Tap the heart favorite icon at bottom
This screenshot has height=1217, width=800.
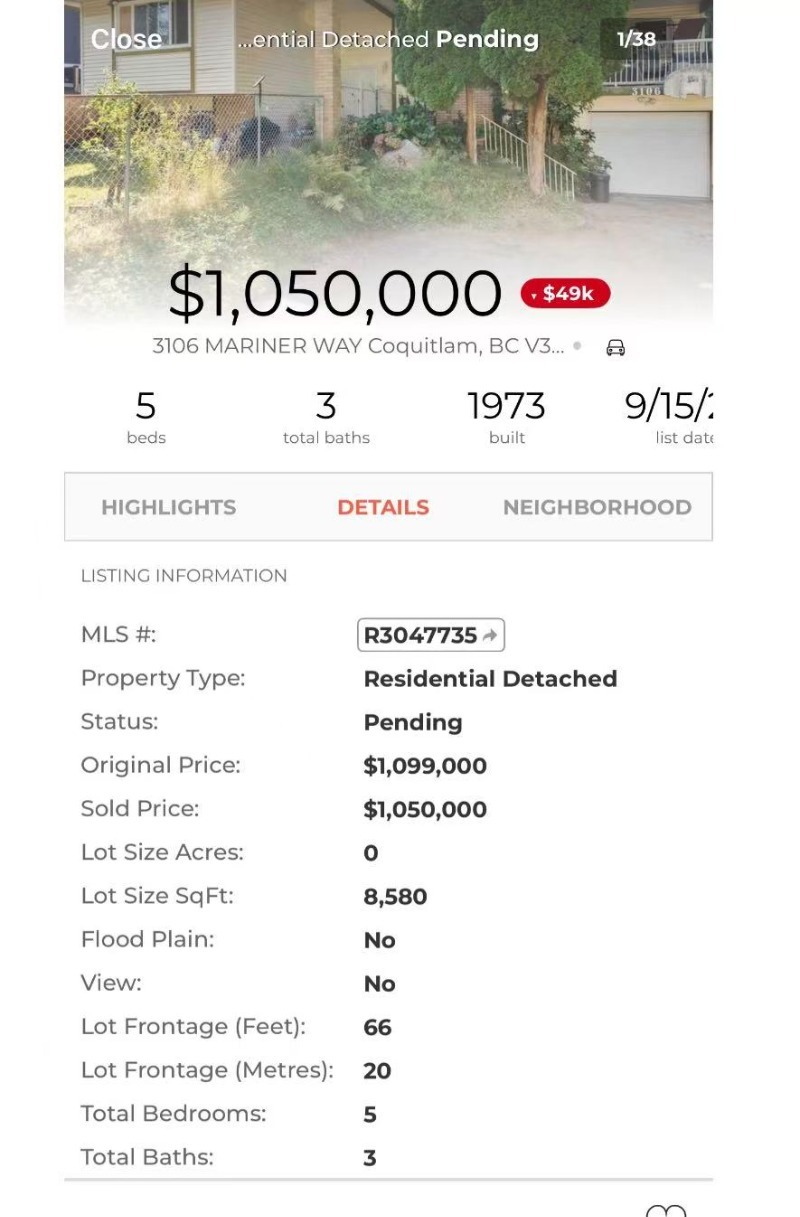666,1210
